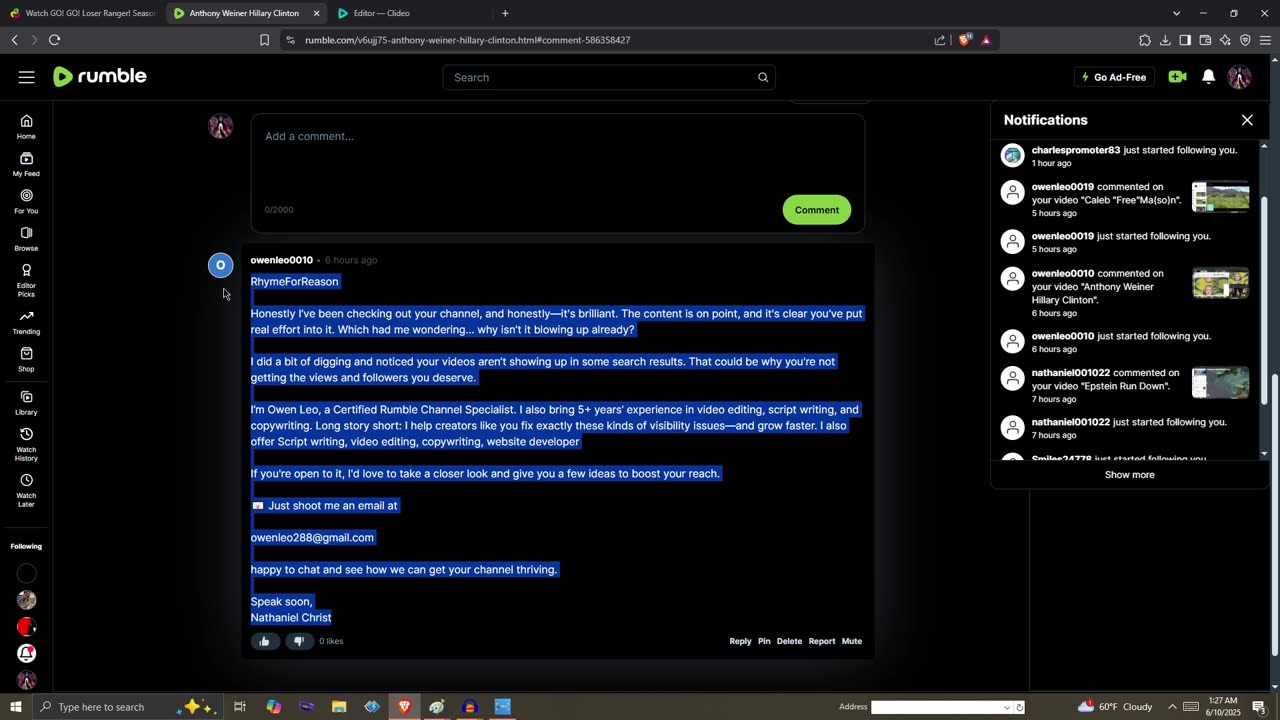Close the Notifications panel

[x=1247, y=120]
